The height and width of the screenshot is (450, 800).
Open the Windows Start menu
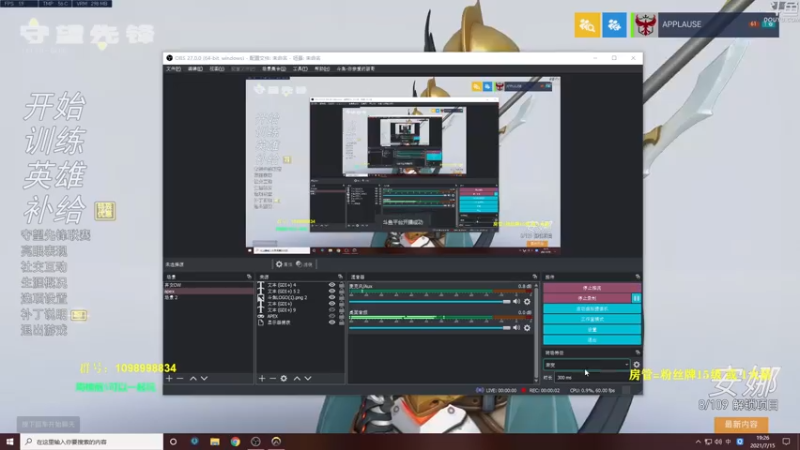point(10,441)
